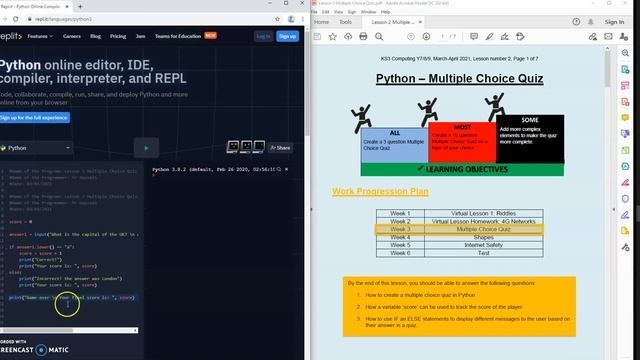640x360 pixels.
Task: Open the Sign menu in Acrobat Reader
Action: 352,12
